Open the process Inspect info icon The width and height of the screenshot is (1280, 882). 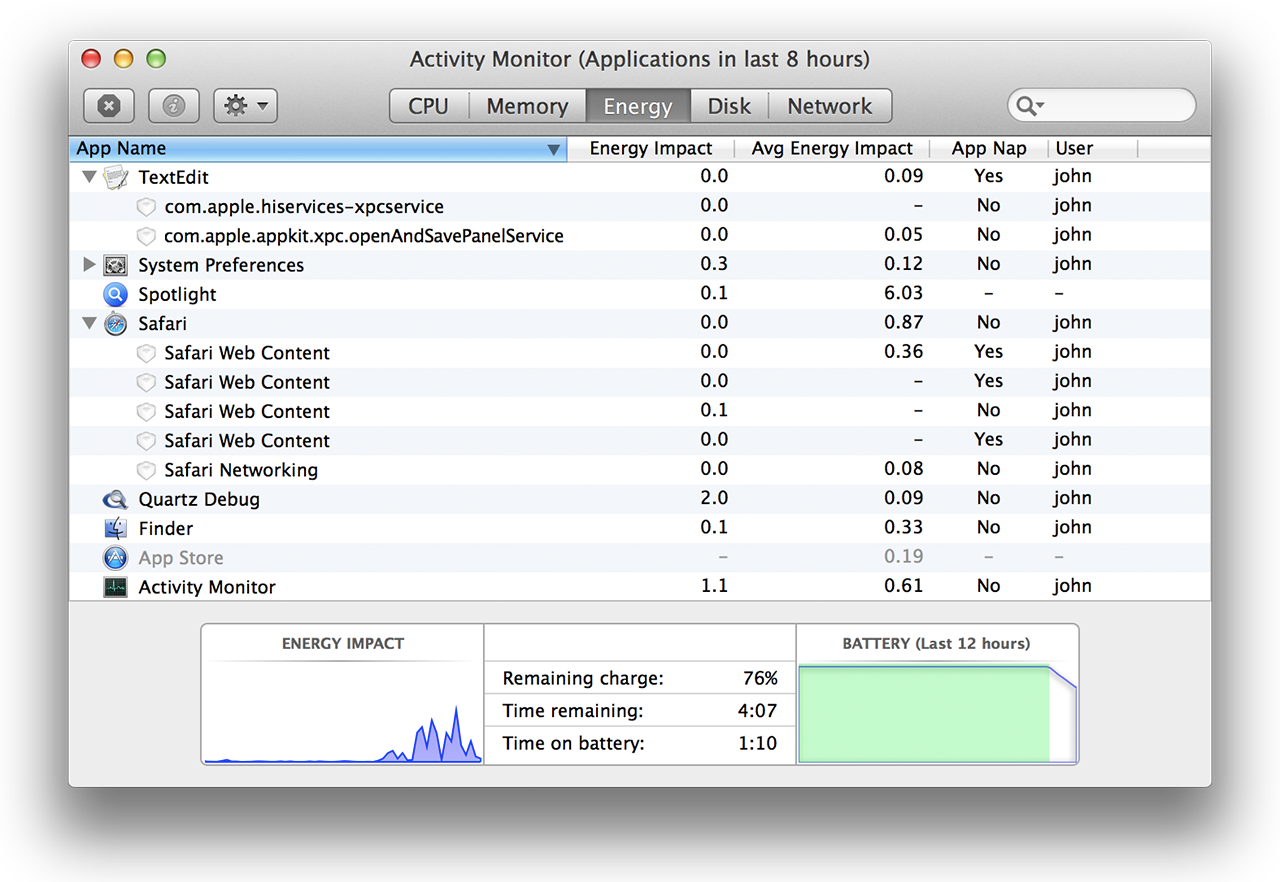(x=174, y=106)
